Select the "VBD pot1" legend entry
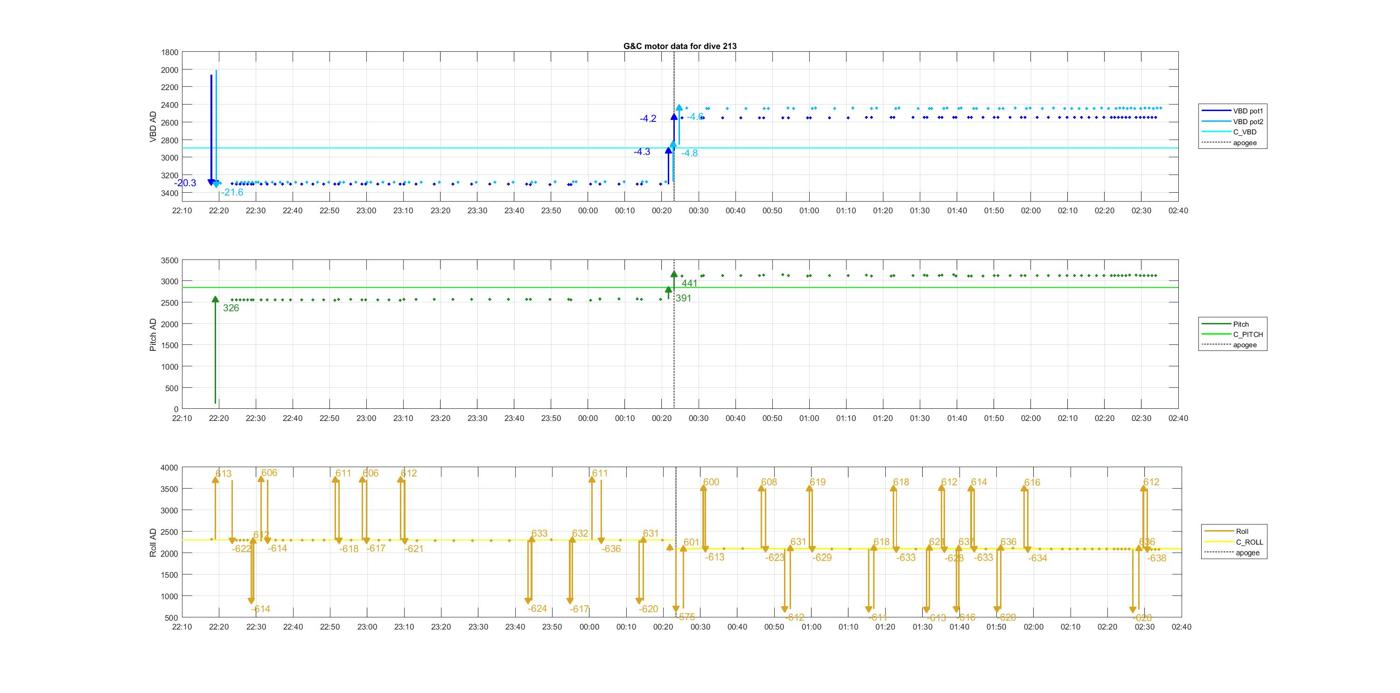The height and width of the screenshot is (693, 1400). 1248,111
